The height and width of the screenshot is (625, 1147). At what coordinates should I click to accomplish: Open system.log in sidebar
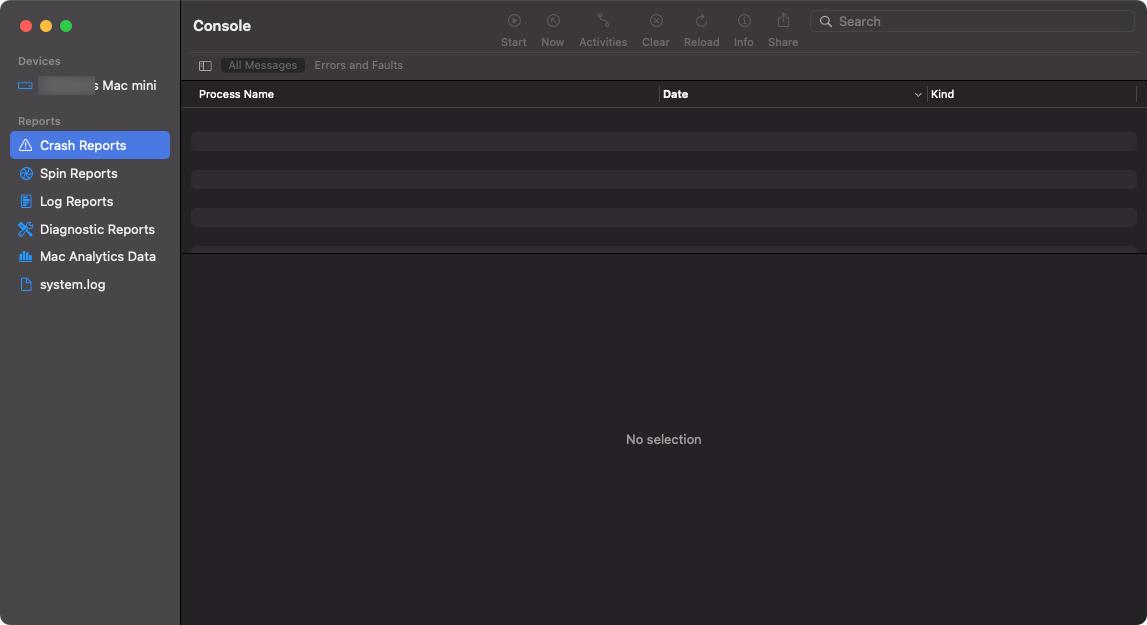pos(90,285)
